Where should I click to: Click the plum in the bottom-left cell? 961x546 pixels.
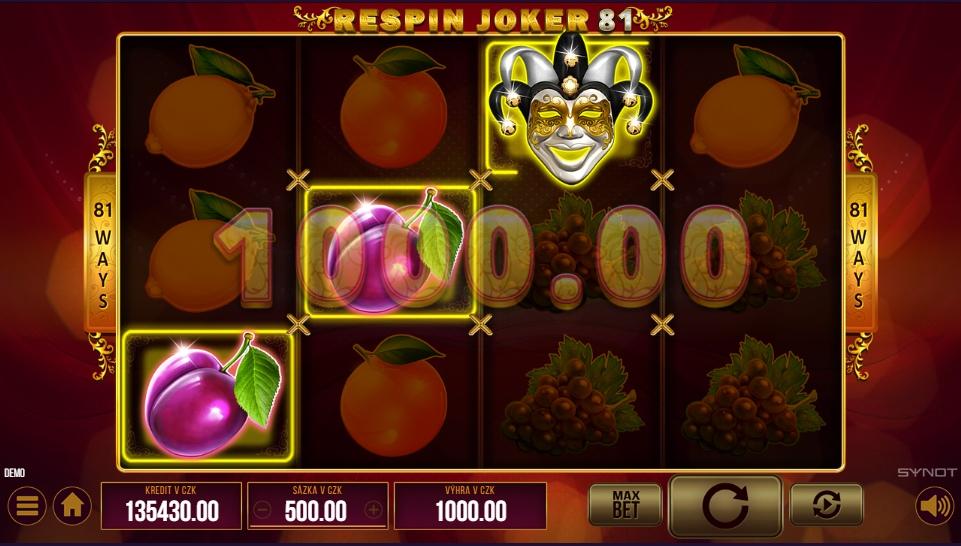(208, 395)
